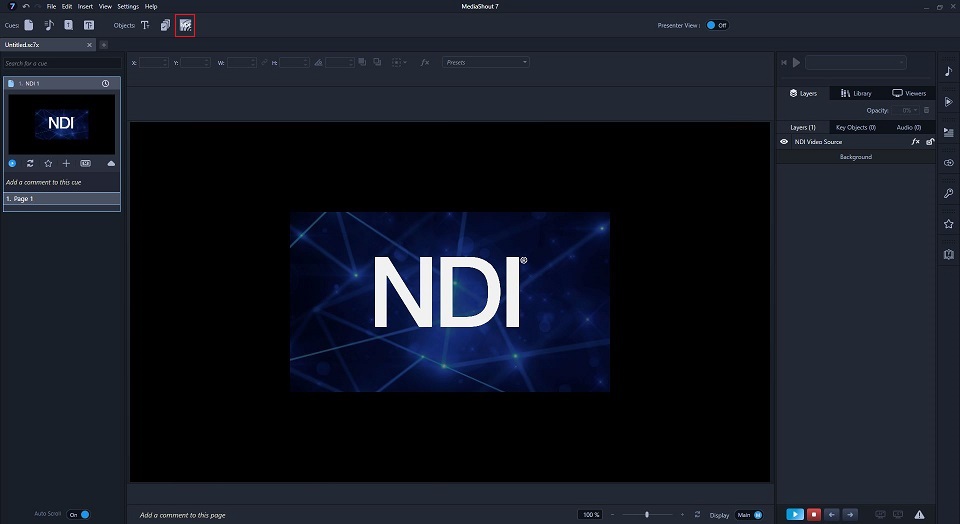Click the zoom in plus button
Screen dimensions: 960x524
click(x=682, y=515)
